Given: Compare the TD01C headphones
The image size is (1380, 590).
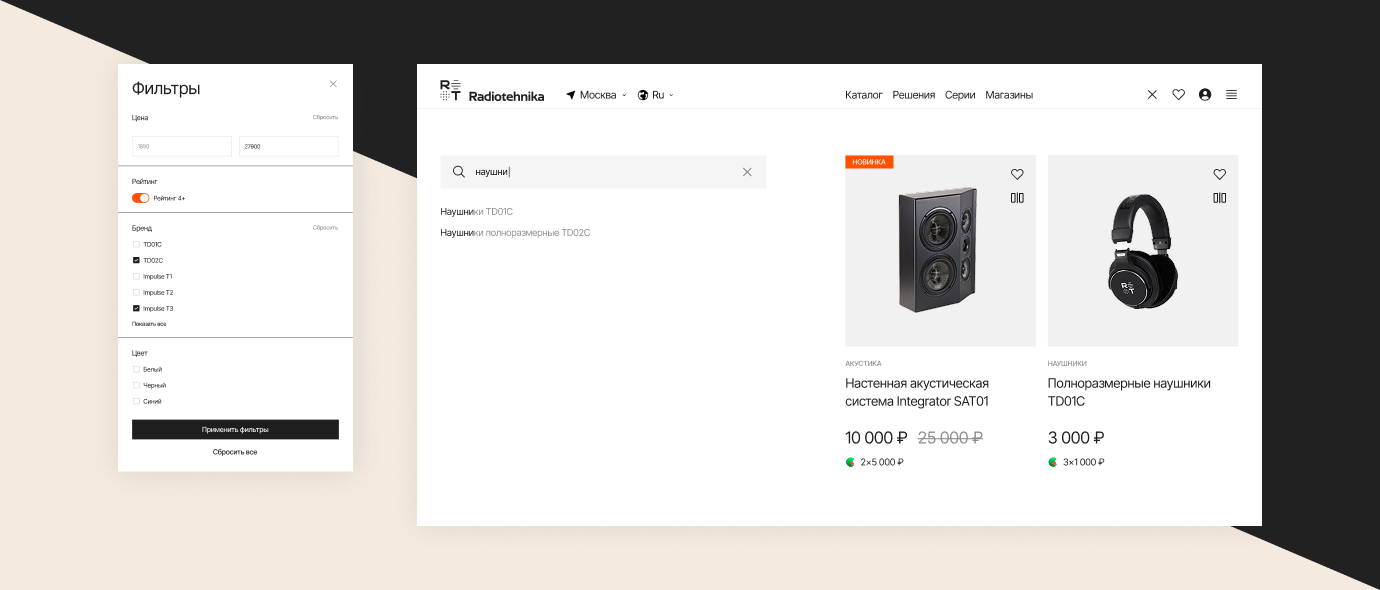Looking at the screenshot, I should click(1219, 198).
